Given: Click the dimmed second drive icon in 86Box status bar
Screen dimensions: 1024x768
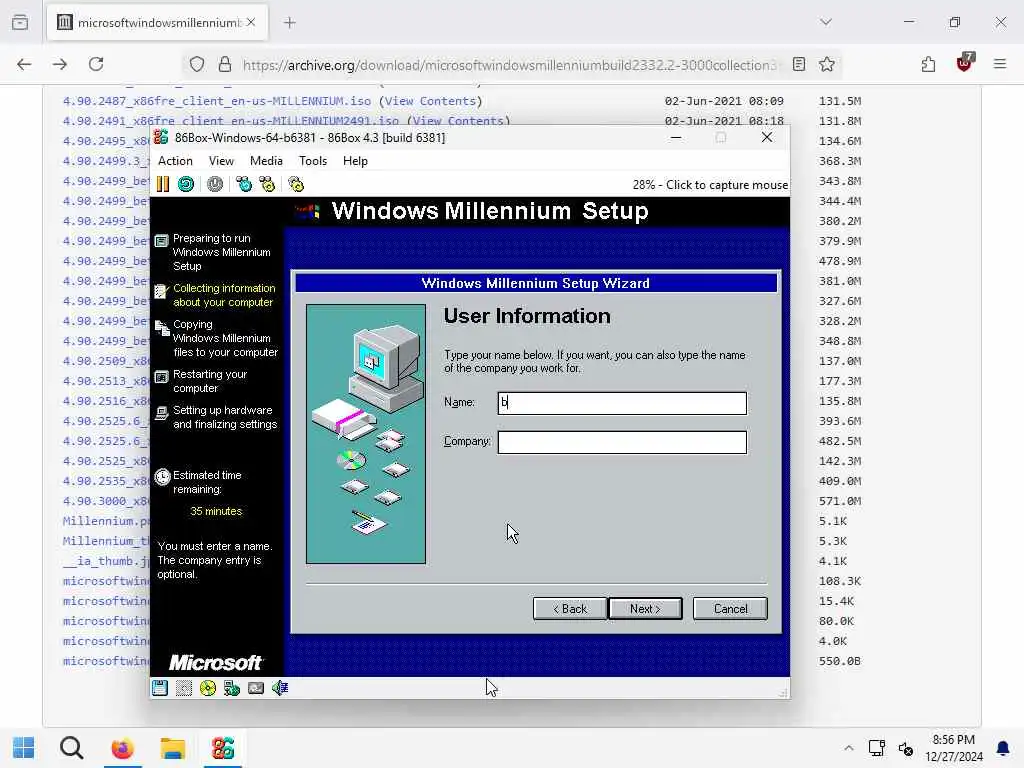Looking at the screenshot, I should 184,688.
